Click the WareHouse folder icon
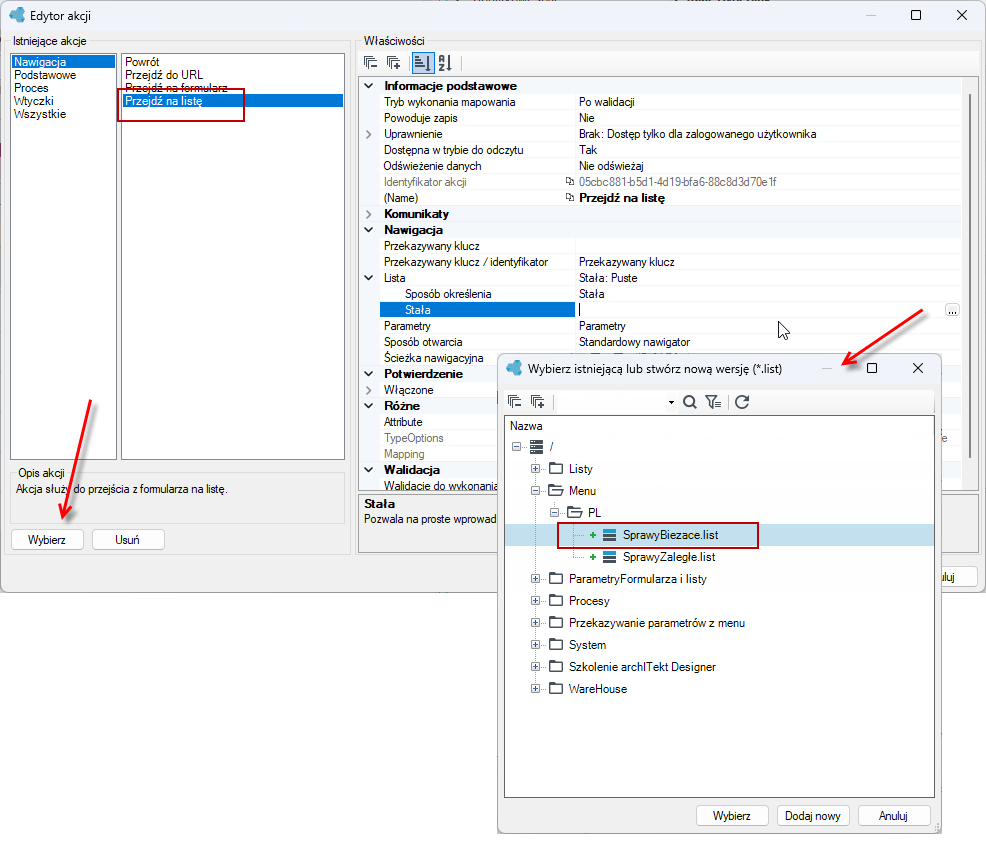Screen dimensions: 986x842 click(x=556, y=689)
